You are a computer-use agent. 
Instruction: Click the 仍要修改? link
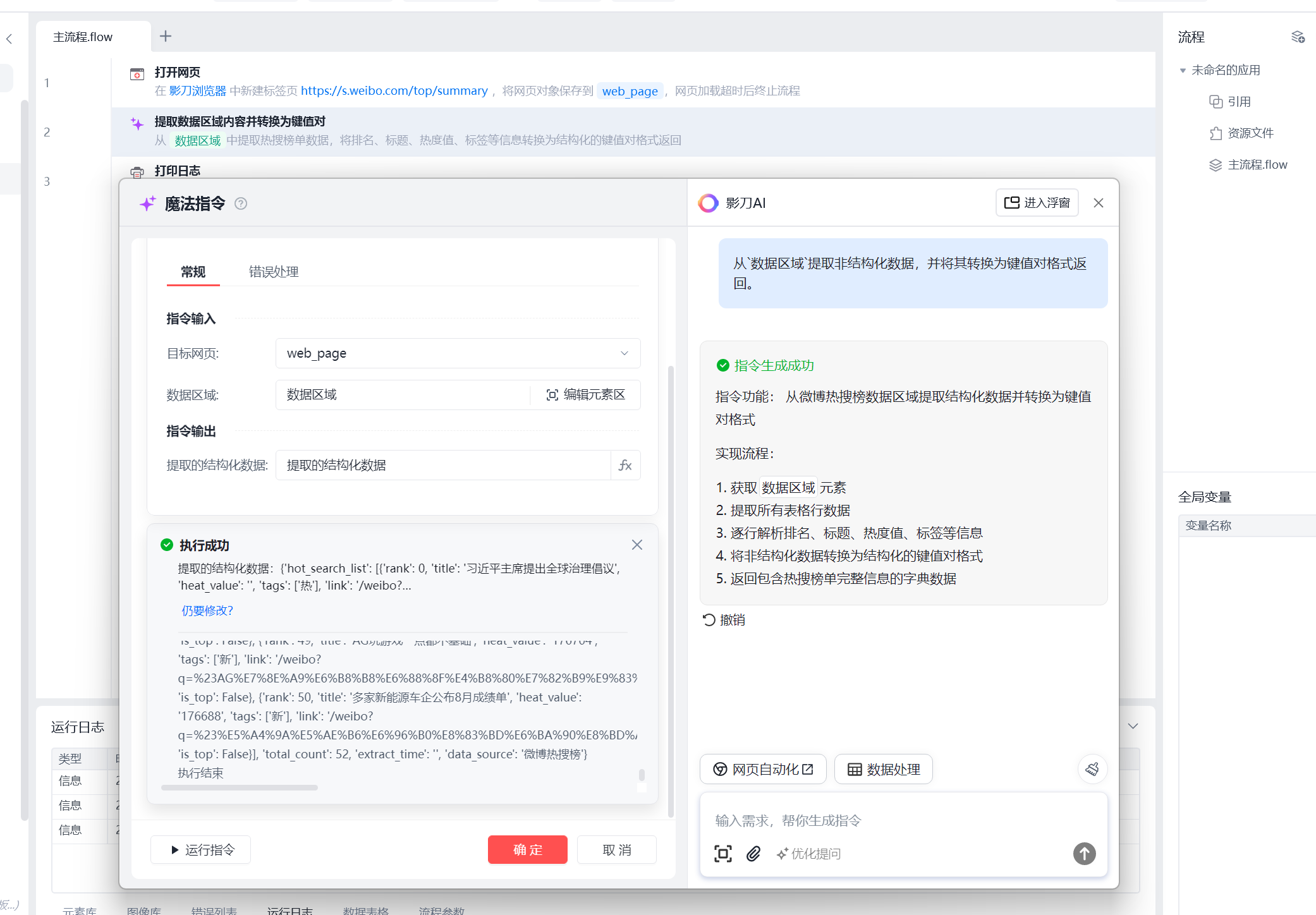click(x=207, y=610)
